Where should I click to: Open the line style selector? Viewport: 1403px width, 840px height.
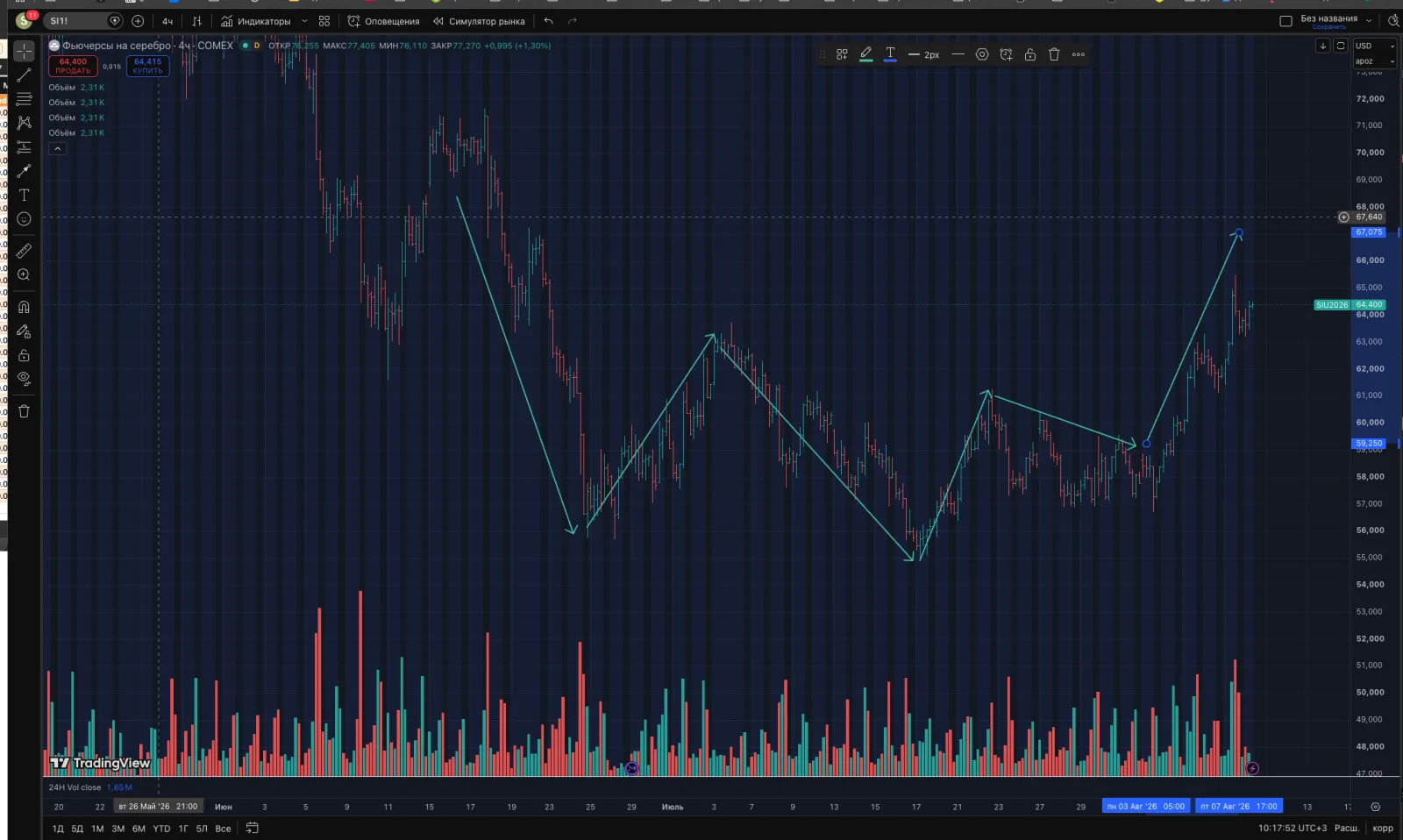coord(958,54)
